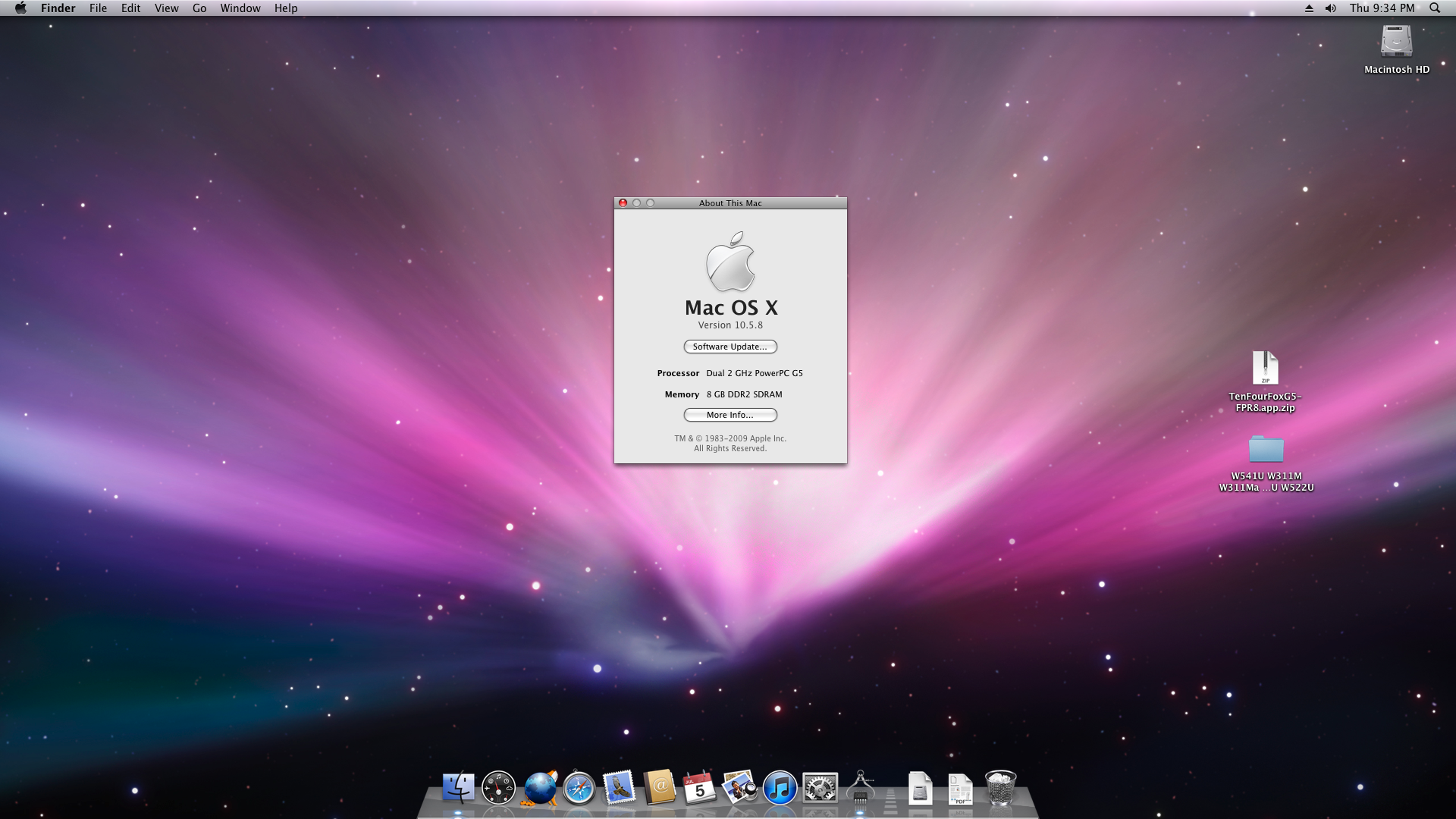This screenshot has height=819, width=1456.
Task: Click the volume icon in menu bar
Action: point(1331,8)
